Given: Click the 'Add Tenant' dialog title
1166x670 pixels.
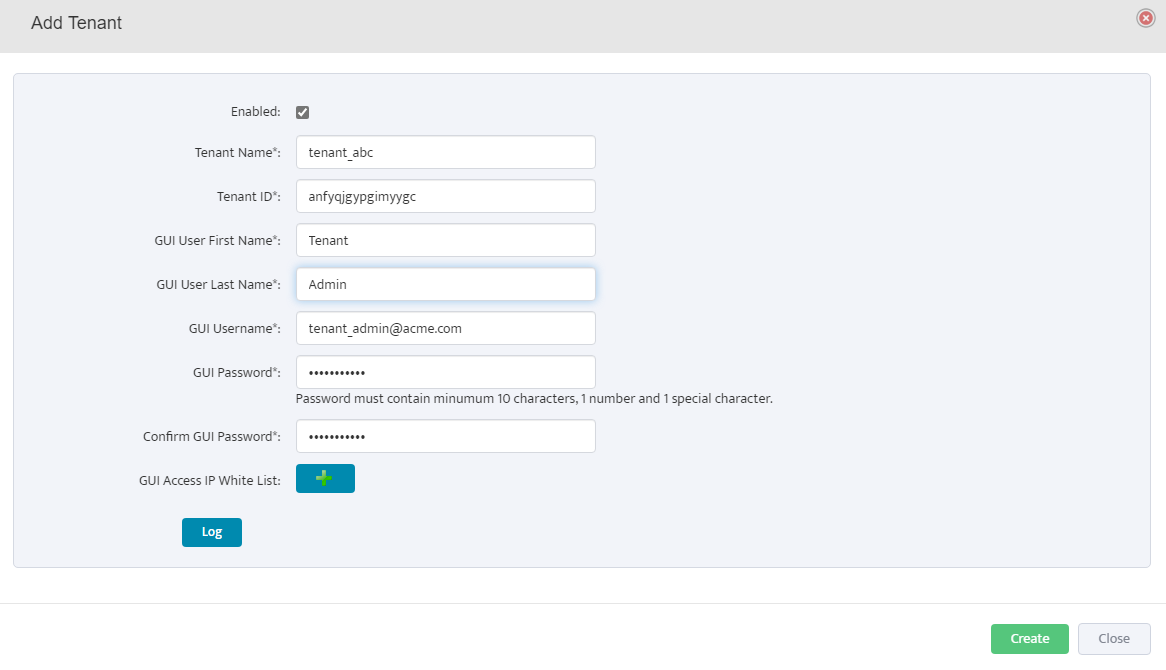Looking at the screenshot, I should (x=77, y=23).
